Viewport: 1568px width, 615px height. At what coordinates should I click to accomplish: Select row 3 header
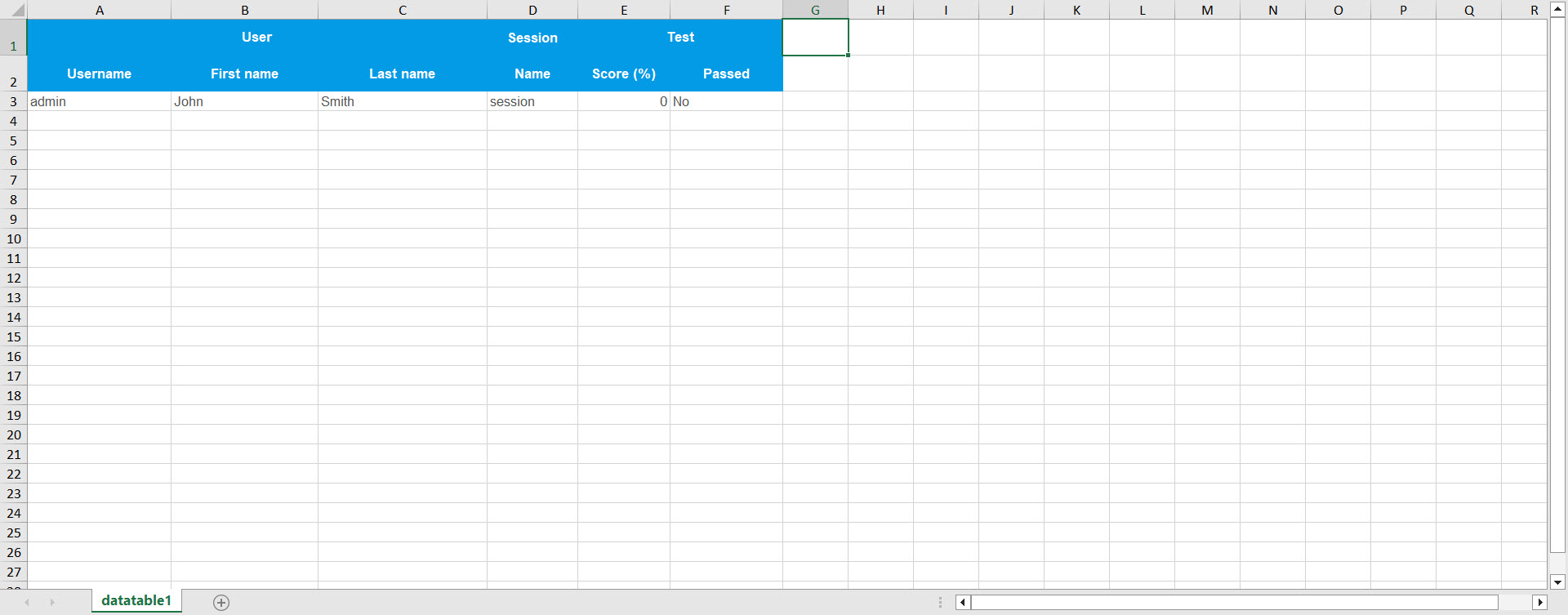pyautogui.click(x=13, y=101)
